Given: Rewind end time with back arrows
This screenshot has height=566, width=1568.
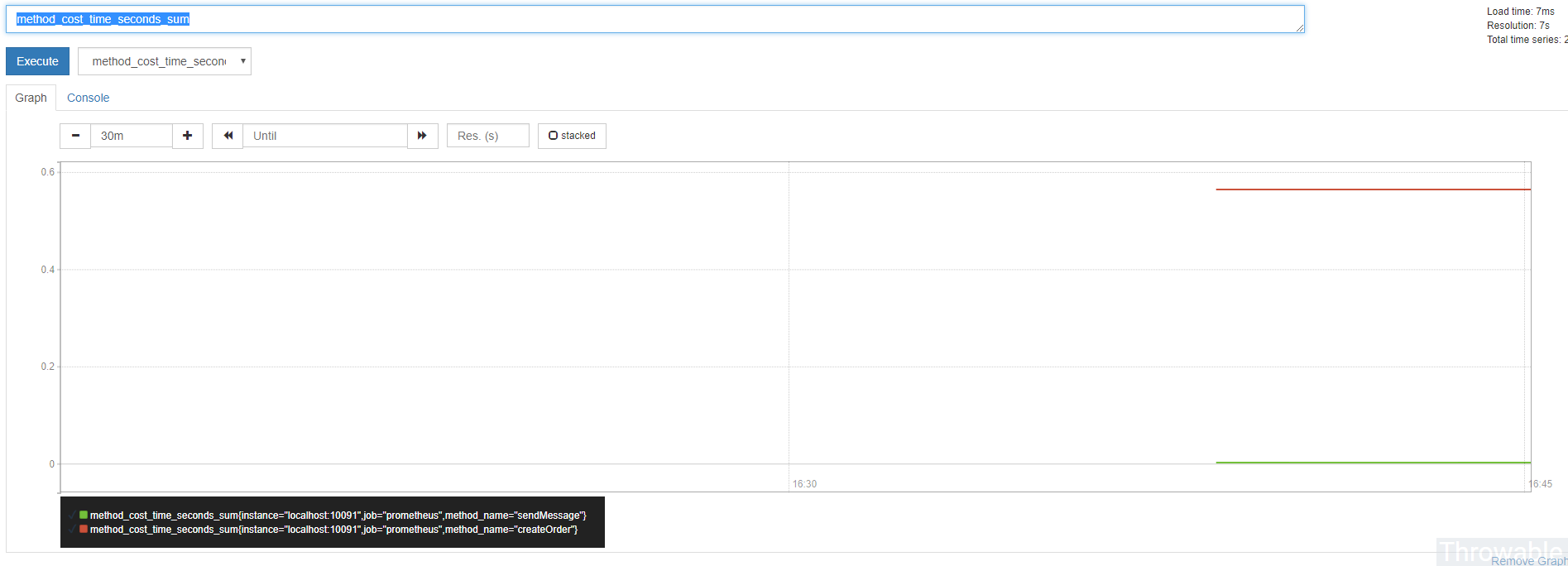Looking at the screenshot, I should 228,136.
